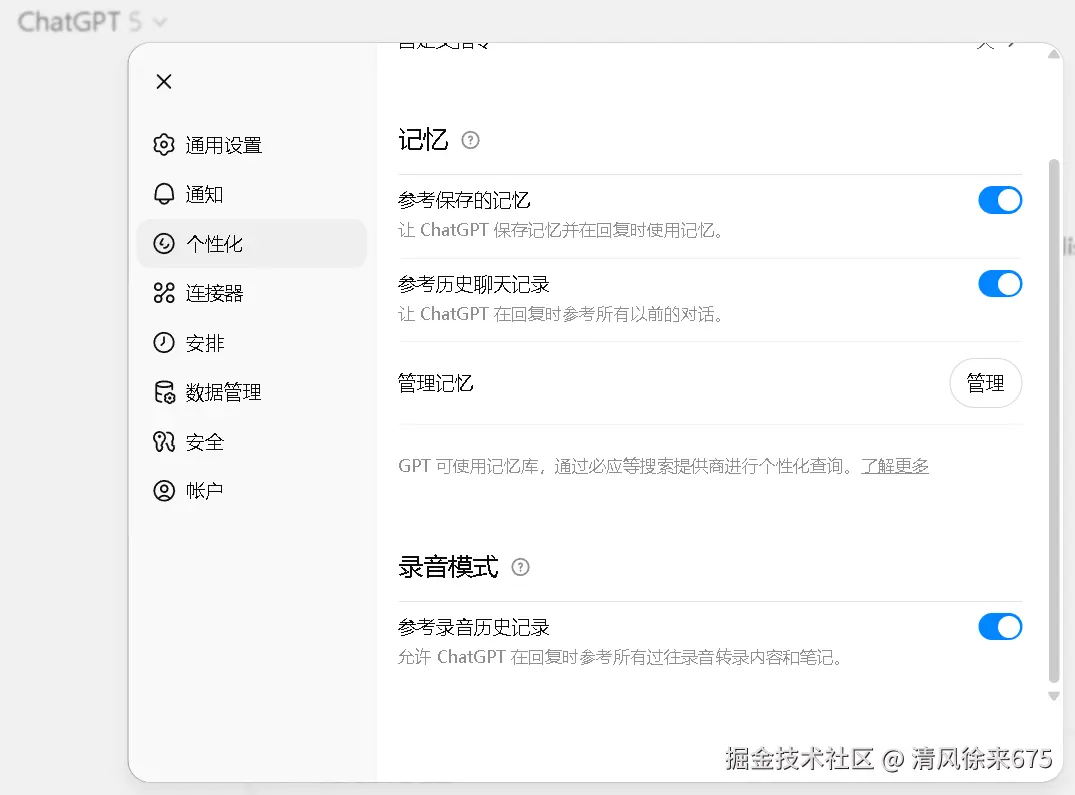Screen dimensions: 1075x795
Task: Click the database icon for 数据管理
Action: click(x=164, y=392)
